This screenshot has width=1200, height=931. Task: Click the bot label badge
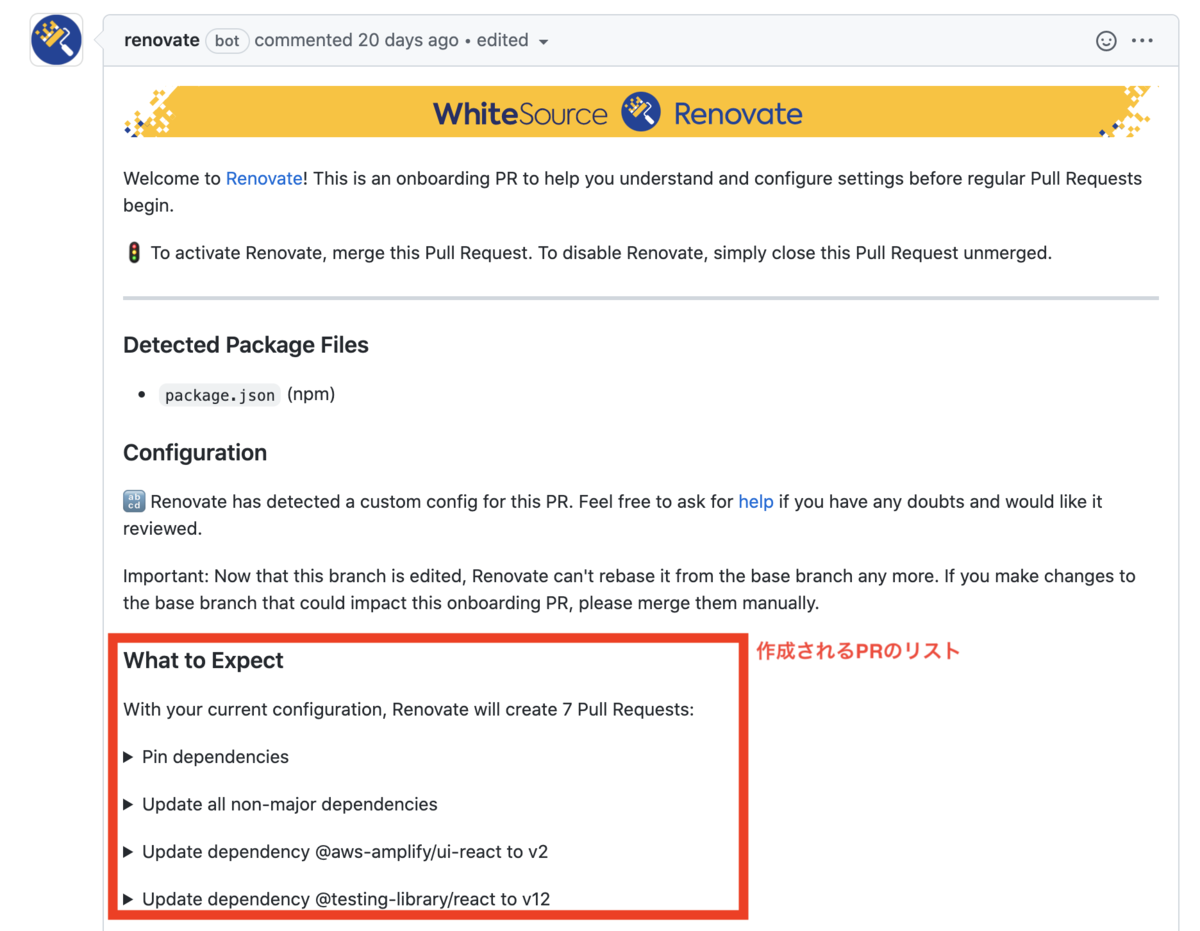(227, 41)
